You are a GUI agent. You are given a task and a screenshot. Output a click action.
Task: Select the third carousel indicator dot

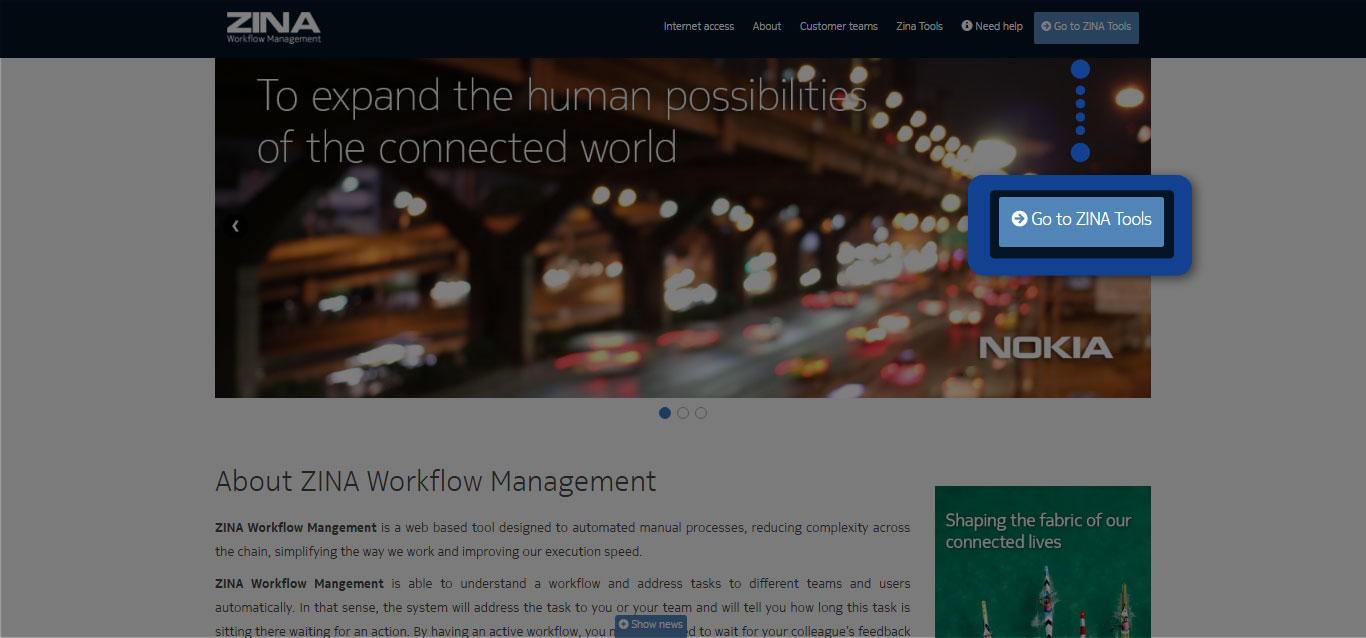tap(701, 413)
